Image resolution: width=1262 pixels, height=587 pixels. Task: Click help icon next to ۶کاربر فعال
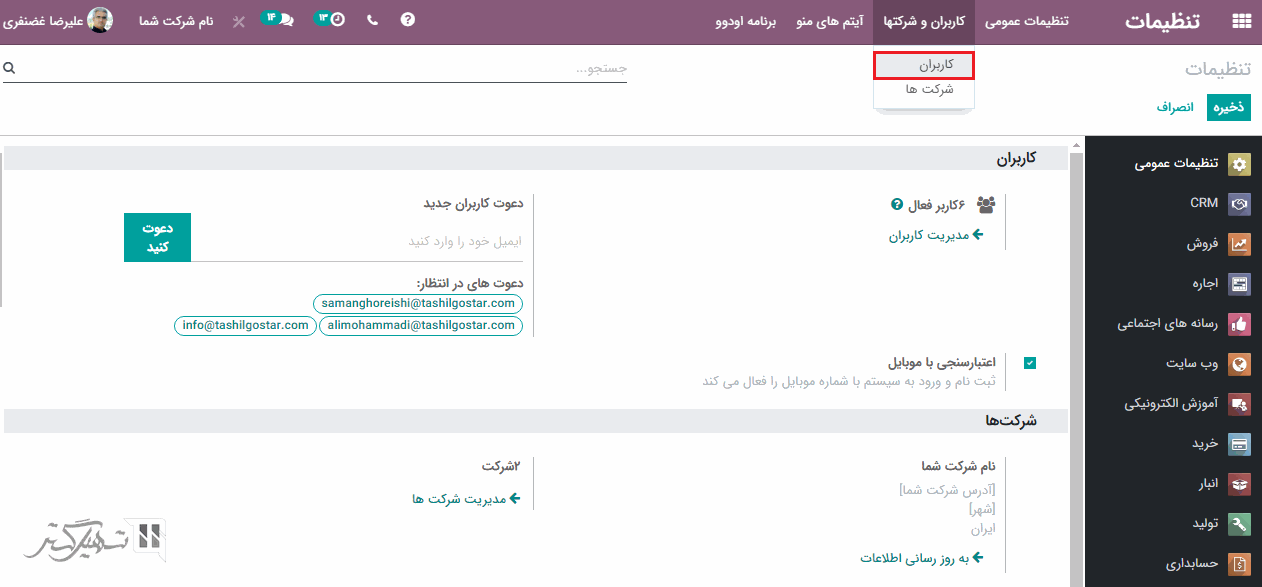pyautogui.click(x=897, y=205)
